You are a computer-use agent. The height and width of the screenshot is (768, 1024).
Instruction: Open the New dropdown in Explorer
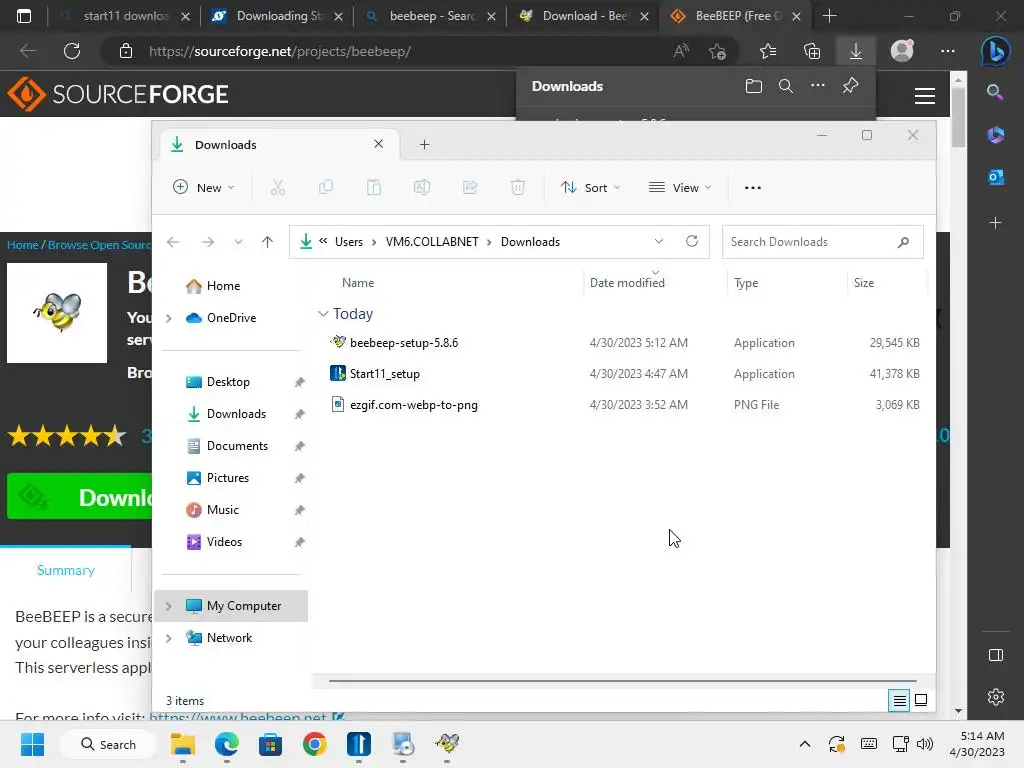click(203, 188)
